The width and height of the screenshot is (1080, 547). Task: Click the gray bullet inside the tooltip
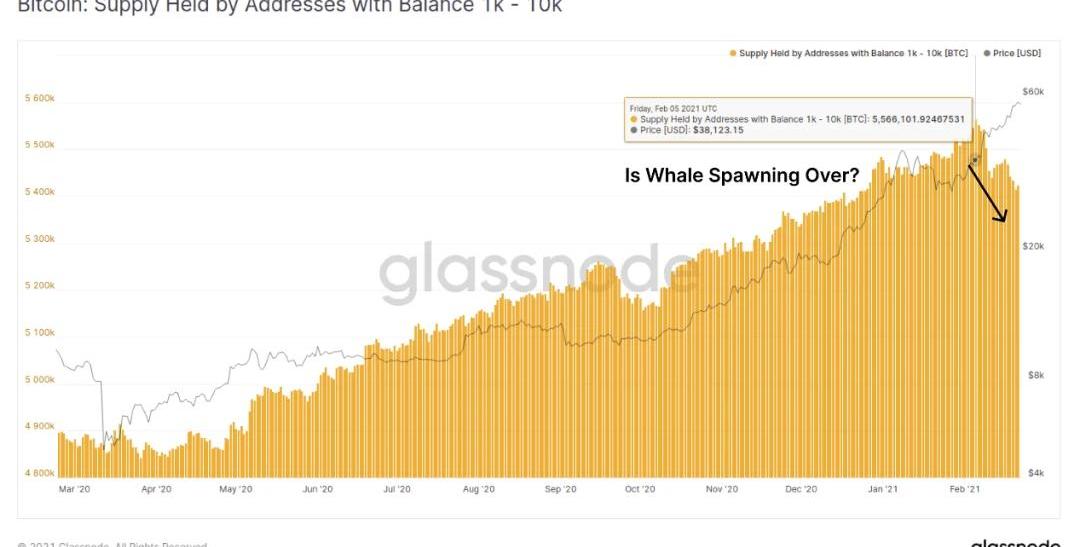click(x=633, y=130)
